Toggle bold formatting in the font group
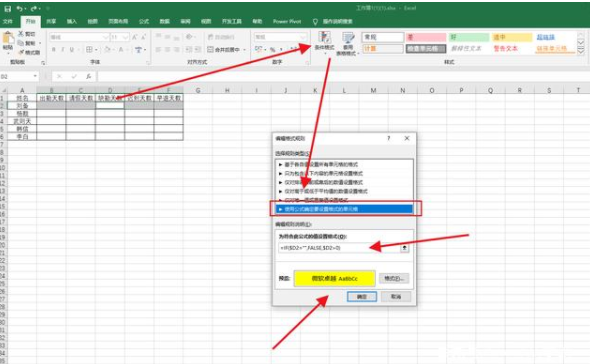 tap(54, 49)
